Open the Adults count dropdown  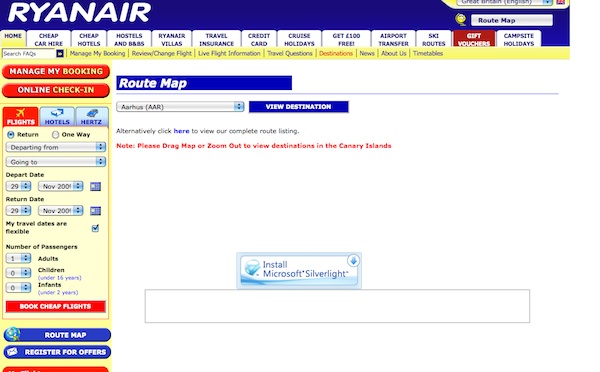click(18, 258)
